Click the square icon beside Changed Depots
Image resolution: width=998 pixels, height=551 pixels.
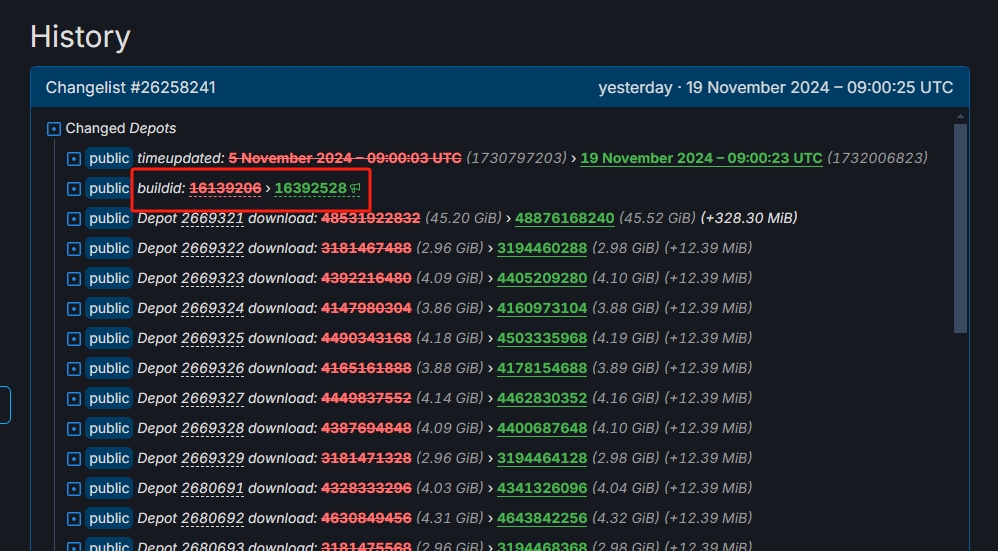(54, 129)
